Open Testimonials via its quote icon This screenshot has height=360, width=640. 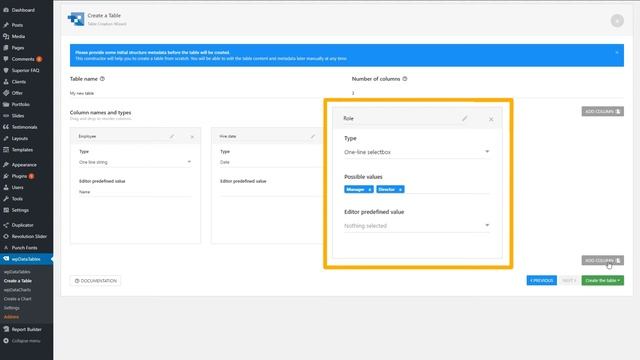[x=6, y=127]
